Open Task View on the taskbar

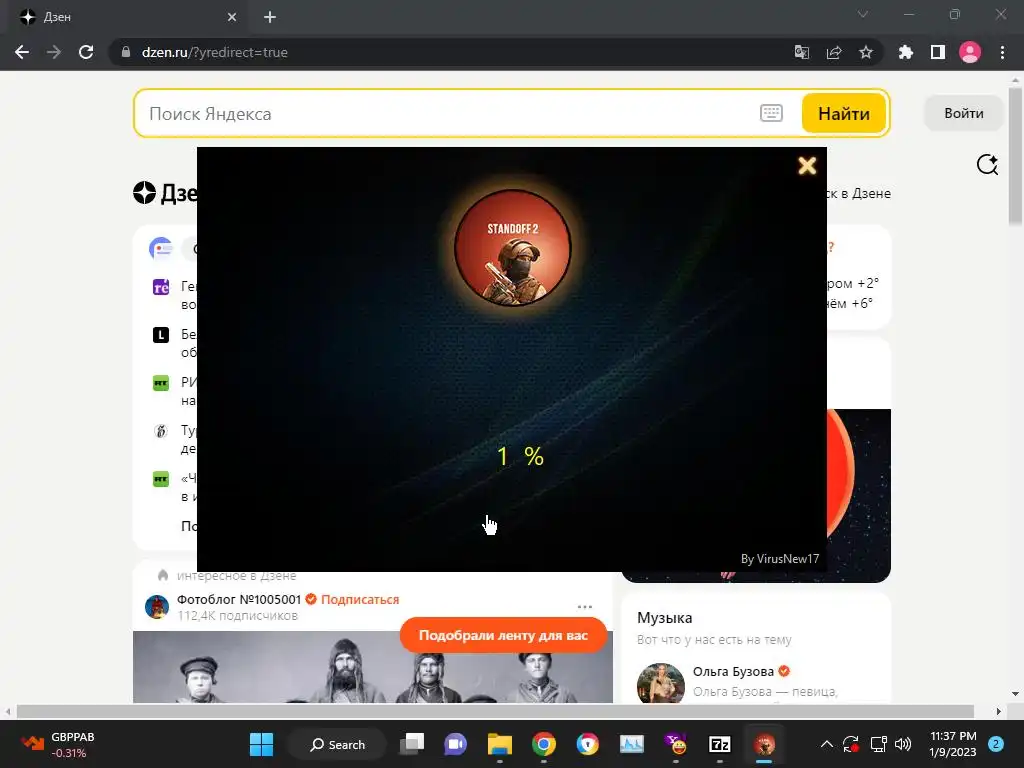click(412, 744)
